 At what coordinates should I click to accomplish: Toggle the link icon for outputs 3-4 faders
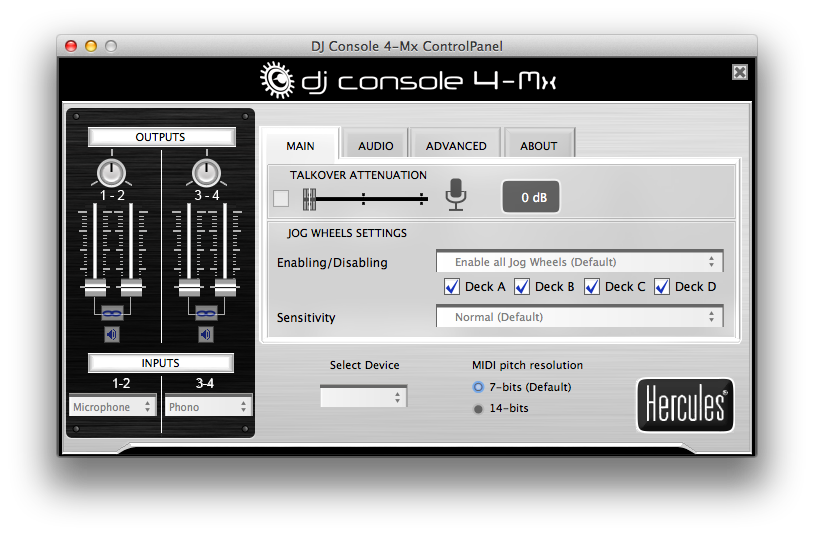point(206,313)
